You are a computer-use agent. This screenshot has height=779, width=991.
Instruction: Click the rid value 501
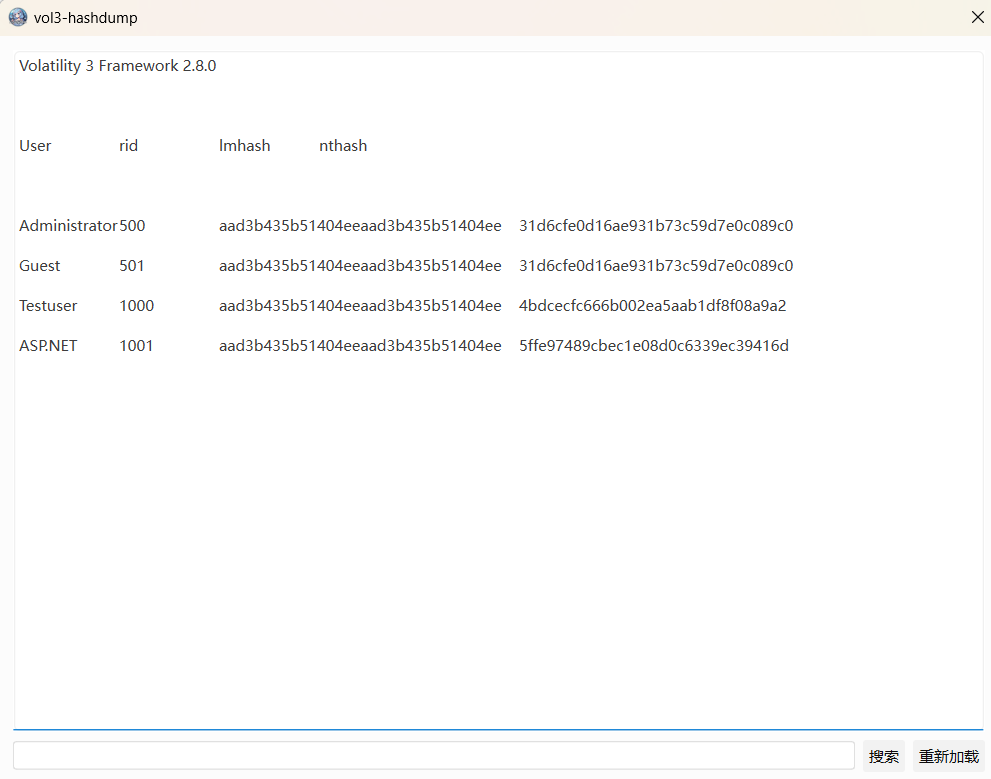tap(131, 265)
